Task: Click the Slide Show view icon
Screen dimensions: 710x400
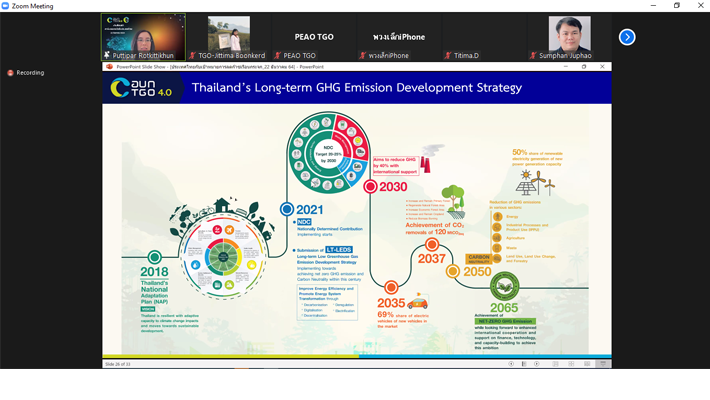Action: coord(603,364)
